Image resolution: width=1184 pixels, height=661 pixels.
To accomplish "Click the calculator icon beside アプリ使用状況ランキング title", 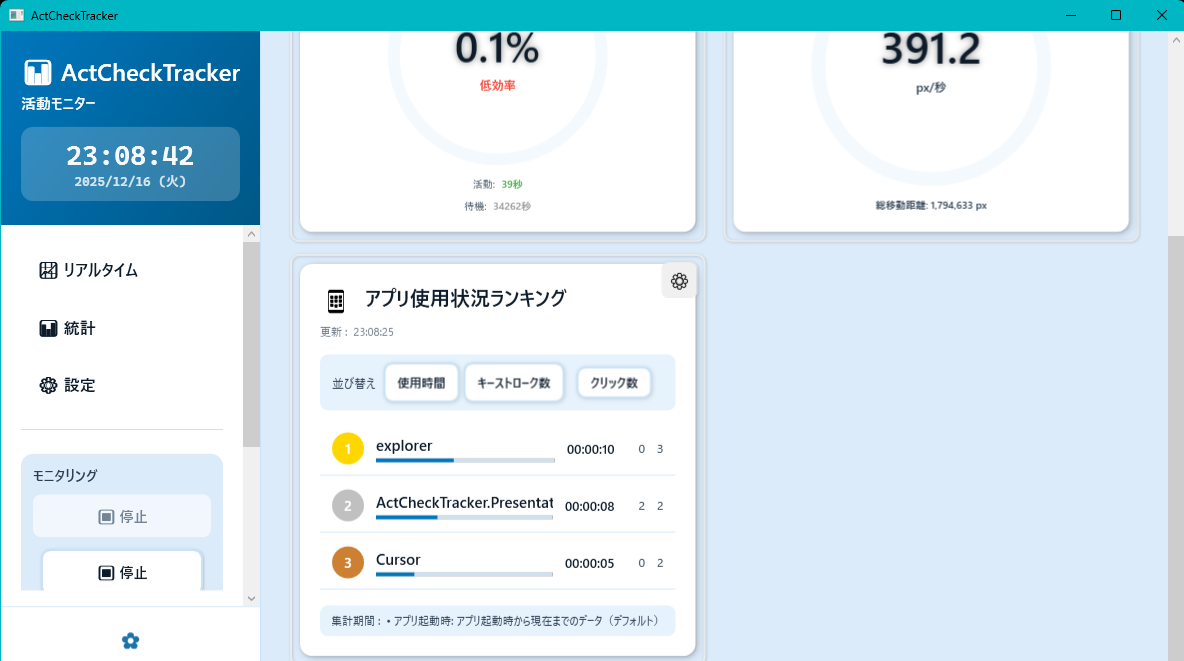I will 334,298.
